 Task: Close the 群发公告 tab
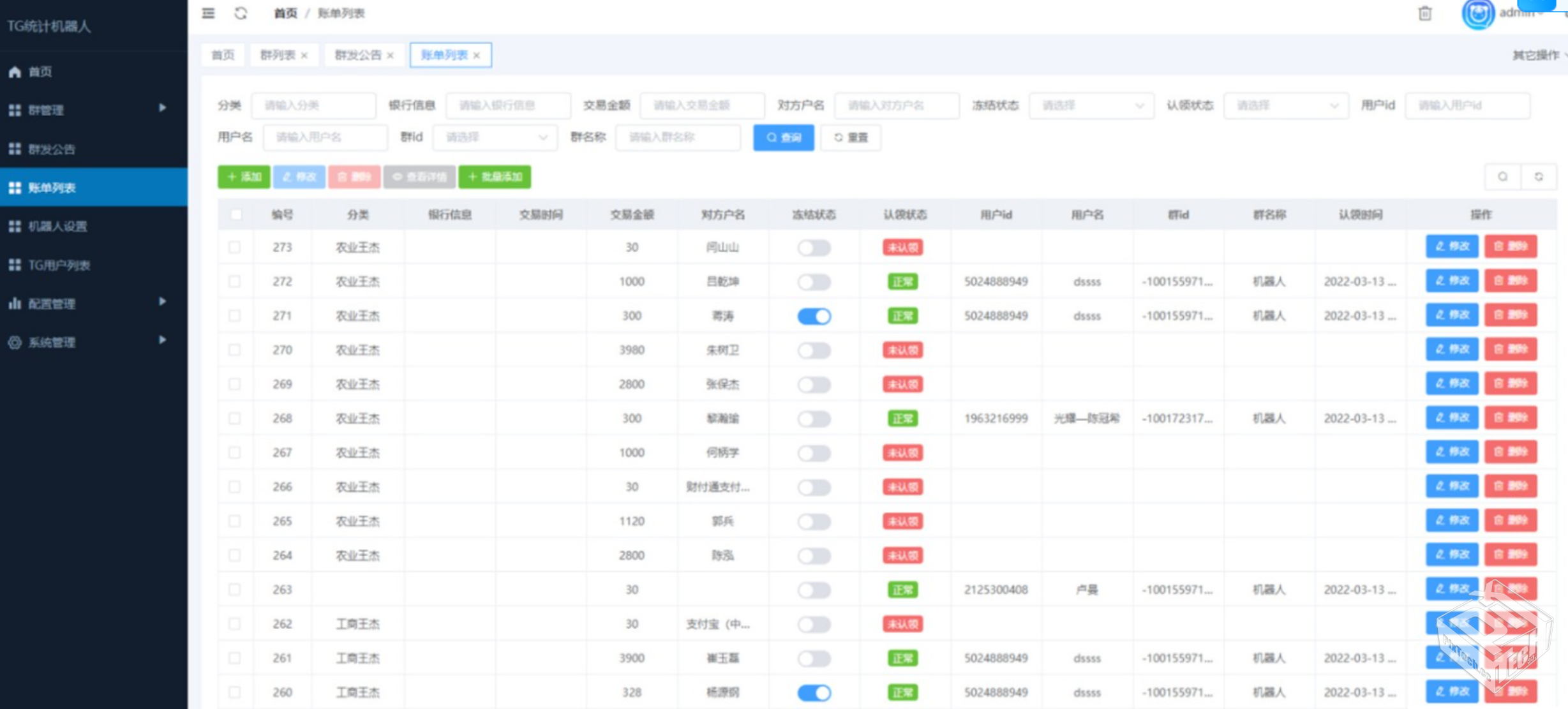pos(391,56)
